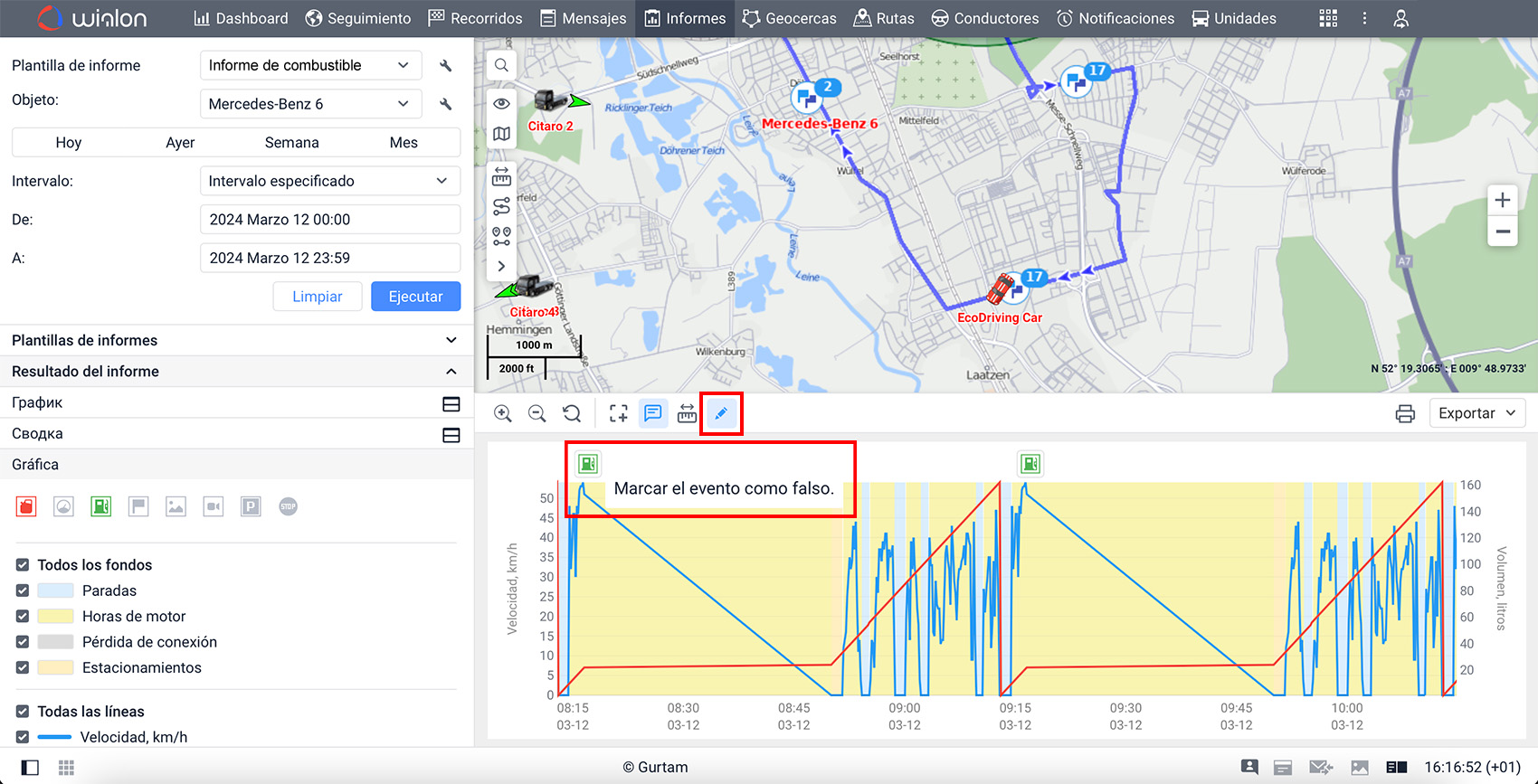Viewport: 1538px width, 784px height.
Task: Click the wrench icon next to Objeto
Action: (x=445, y=104)
